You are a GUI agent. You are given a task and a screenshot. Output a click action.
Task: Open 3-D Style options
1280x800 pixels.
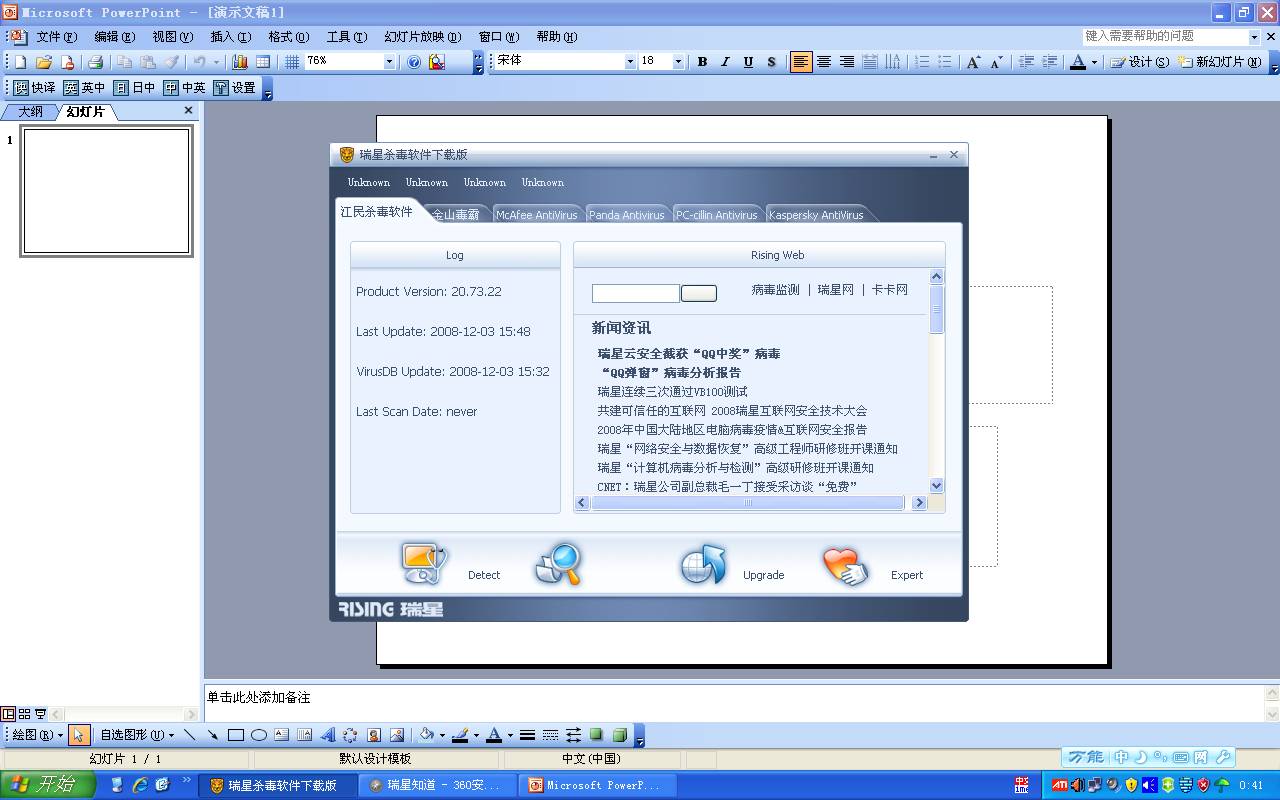point(619,735)
